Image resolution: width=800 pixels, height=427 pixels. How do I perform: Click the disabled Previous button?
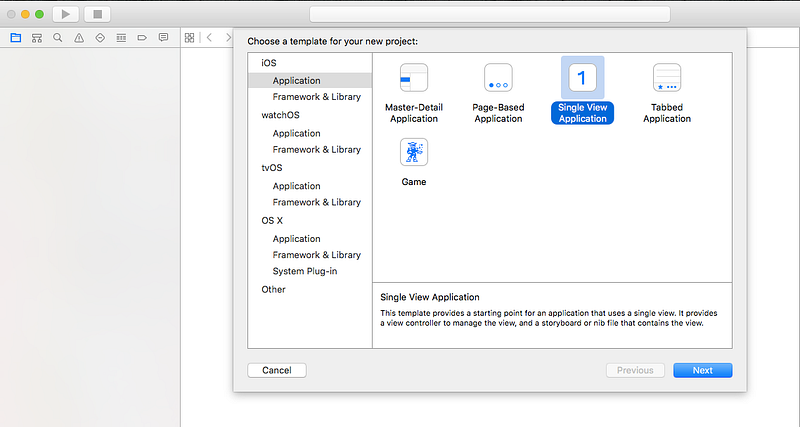(x=635, y=370)
